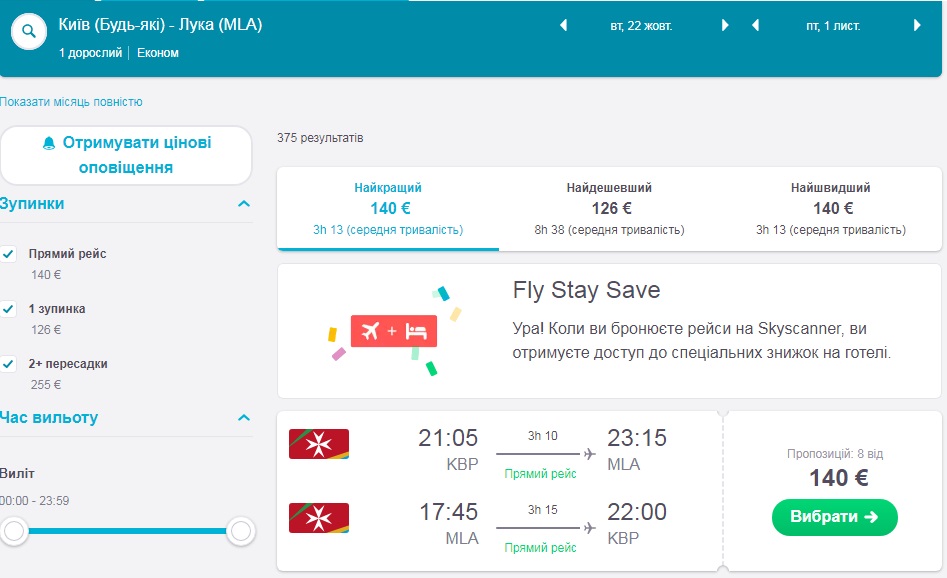947x578 pixels.
Task: Switch to the Найдешевший tab
Action: pos(609,208)
